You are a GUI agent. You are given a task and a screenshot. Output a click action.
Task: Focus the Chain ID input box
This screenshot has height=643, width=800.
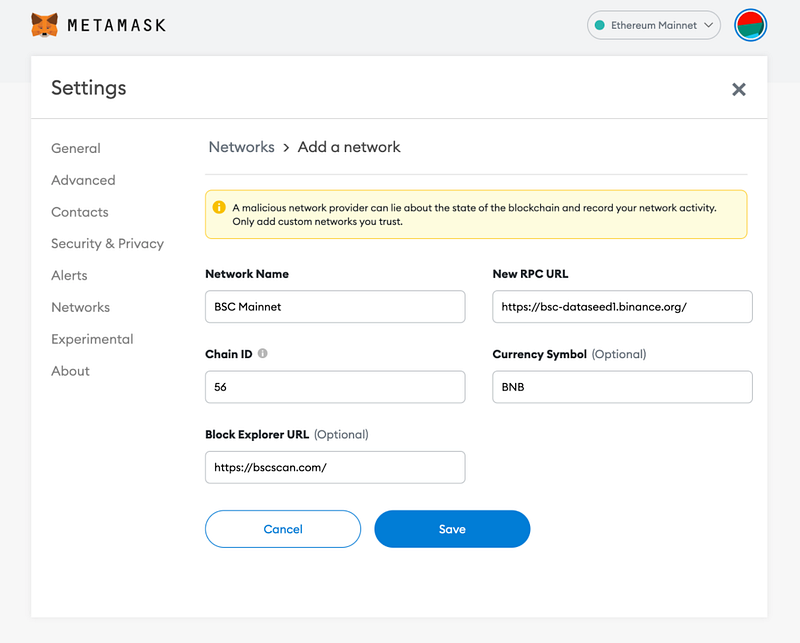[335, 387]
